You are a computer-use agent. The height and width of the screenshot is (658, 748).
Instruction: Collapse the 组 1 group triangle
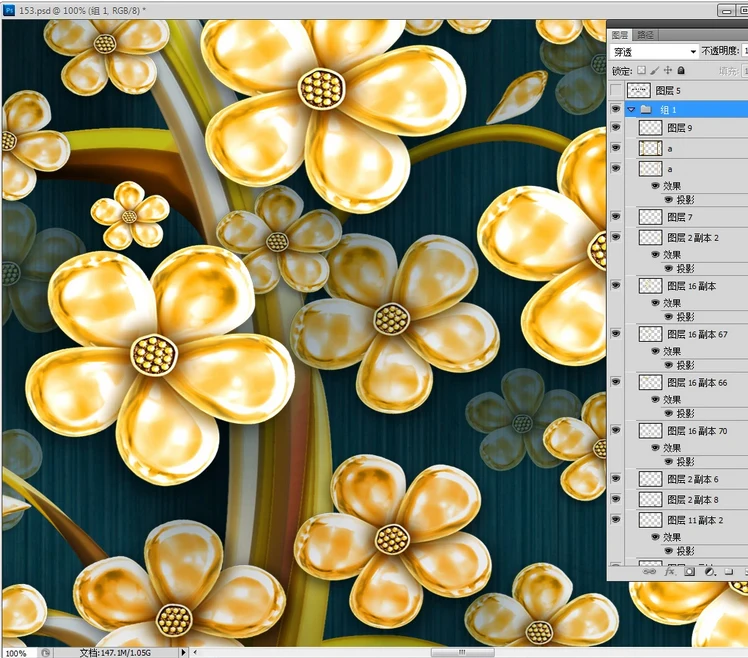(x=631, y=109)
